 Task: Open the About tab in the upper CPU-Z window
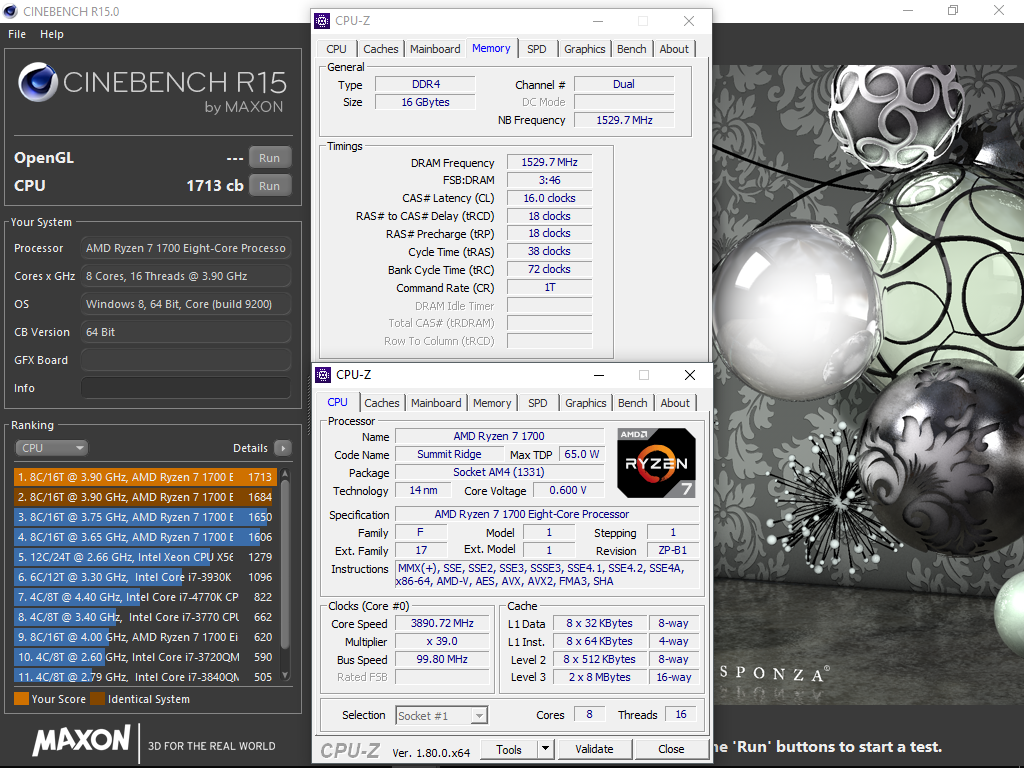tap(674, 49)
